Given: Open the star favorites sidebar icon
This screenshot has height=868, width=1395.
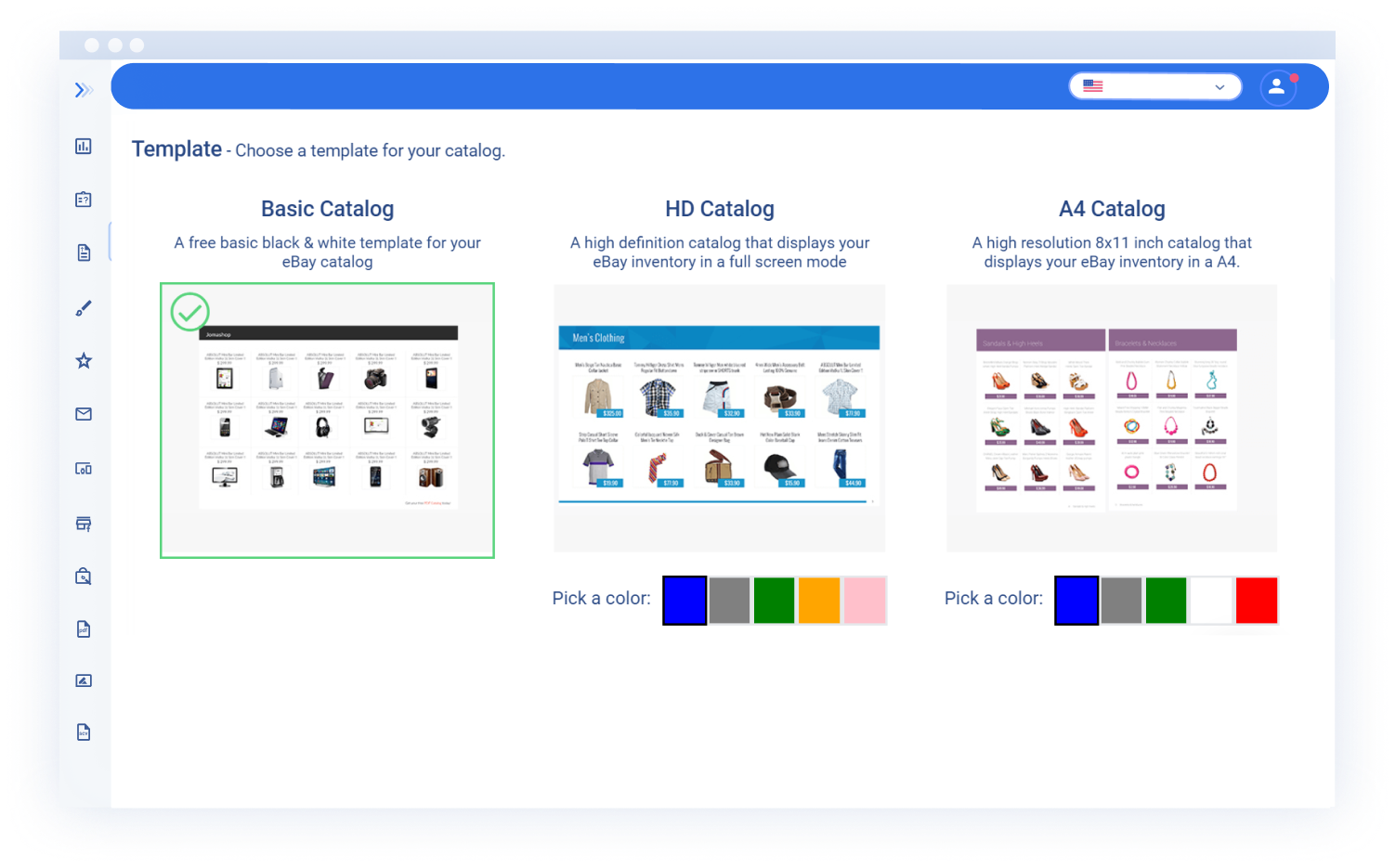Looking at the screenshot, I should click(84, 360).
